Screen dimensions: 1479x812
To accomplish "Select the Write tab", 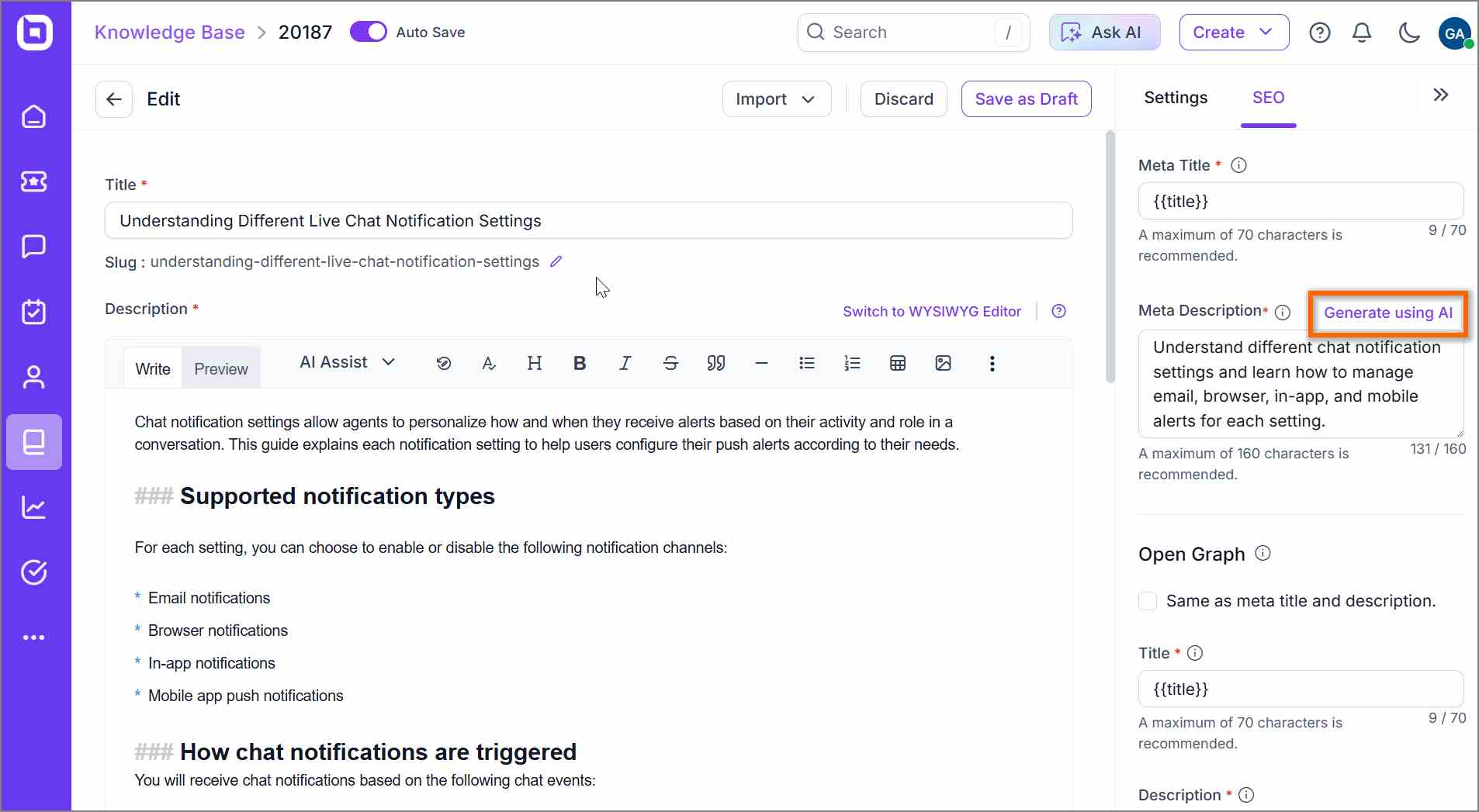I will pos(153,368).
